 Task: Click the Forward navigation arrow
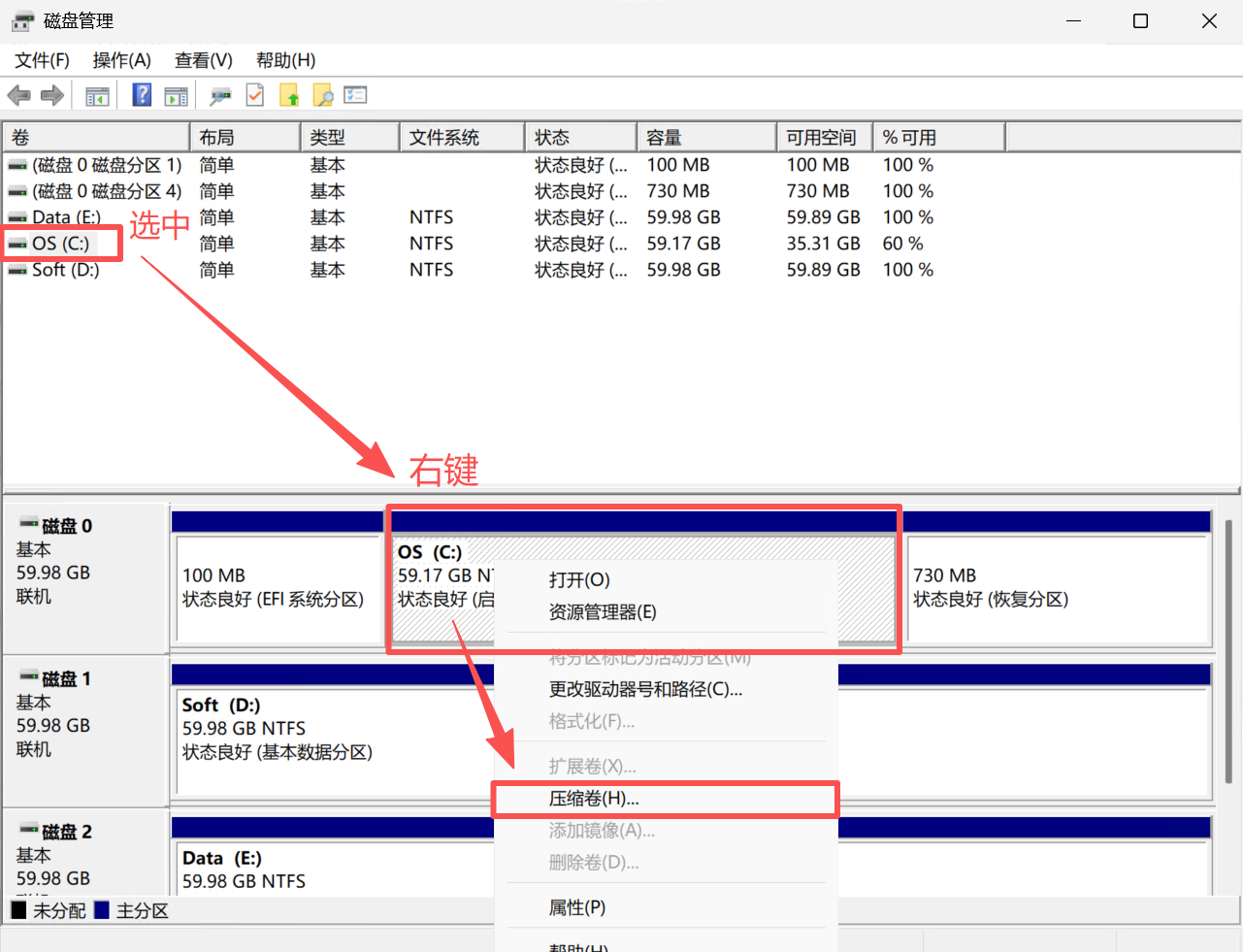(51, 94)
